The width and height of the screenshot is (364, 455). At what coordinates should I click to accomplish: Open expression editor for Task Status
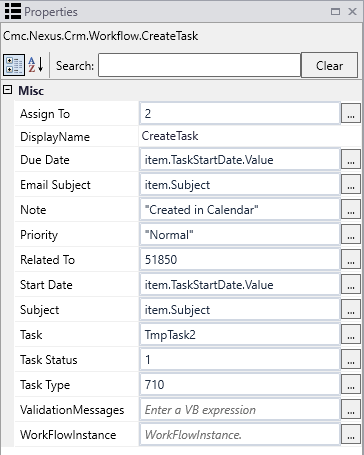pos(350,360)
